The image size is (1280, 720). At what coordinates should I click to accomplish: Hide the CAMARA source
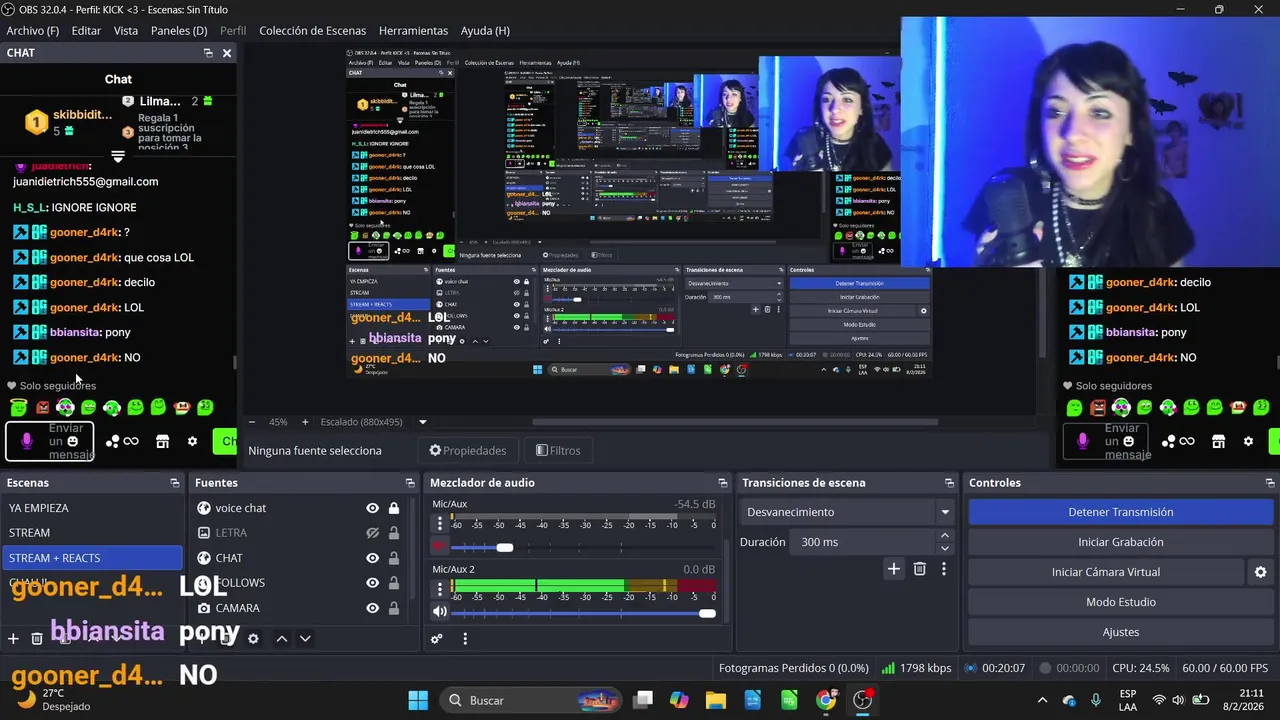tap(372, 608)
